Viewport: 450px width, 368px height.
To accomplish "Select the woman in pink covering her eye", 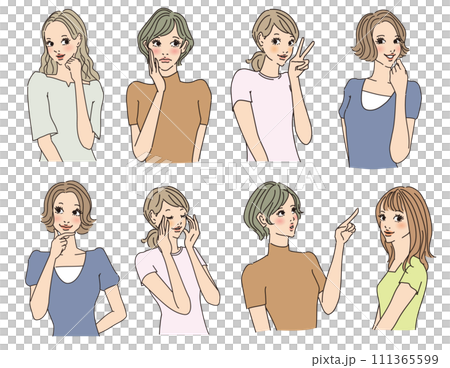I will (x=177, y=260).
